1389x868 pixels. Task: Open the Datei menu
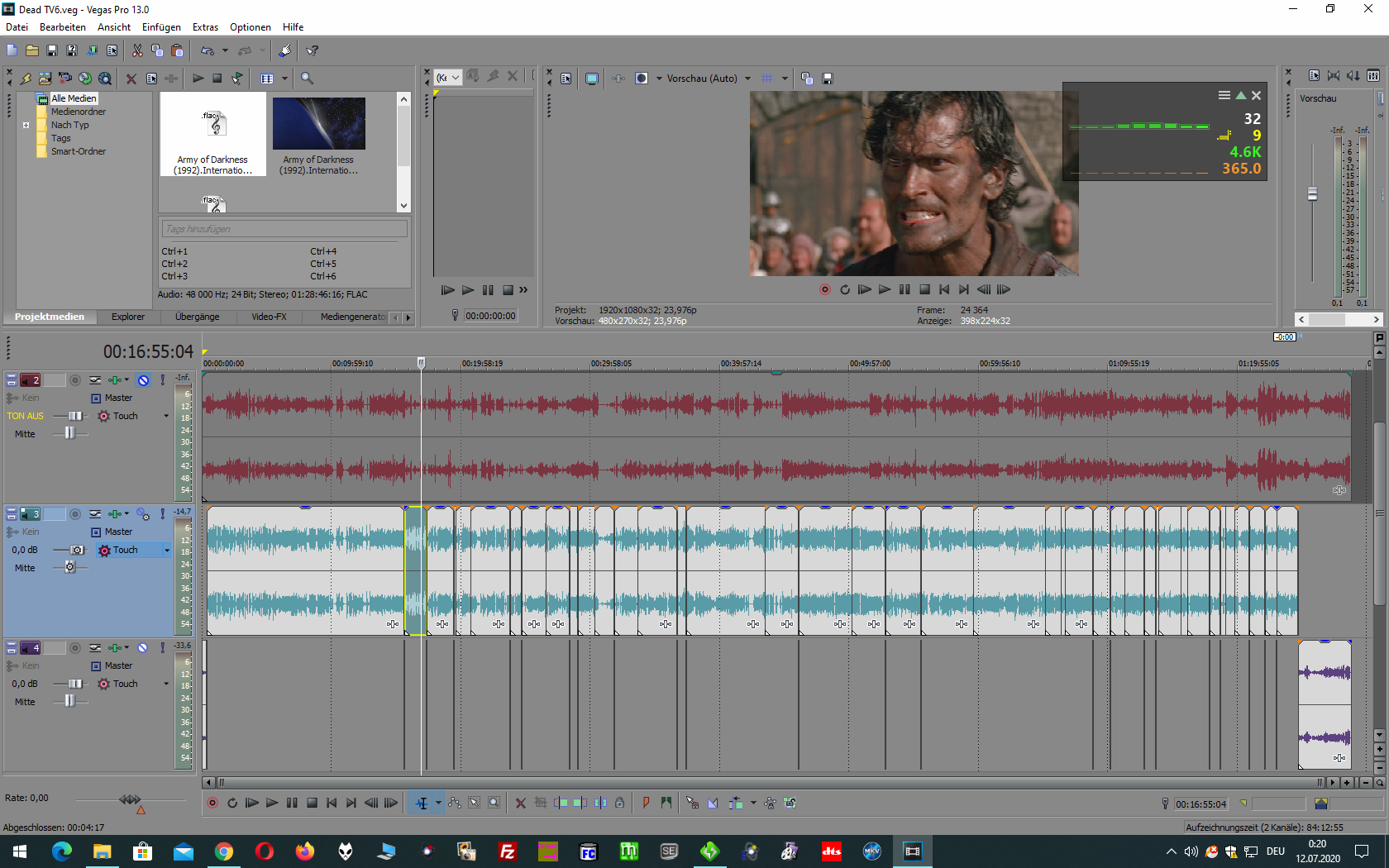17,27
